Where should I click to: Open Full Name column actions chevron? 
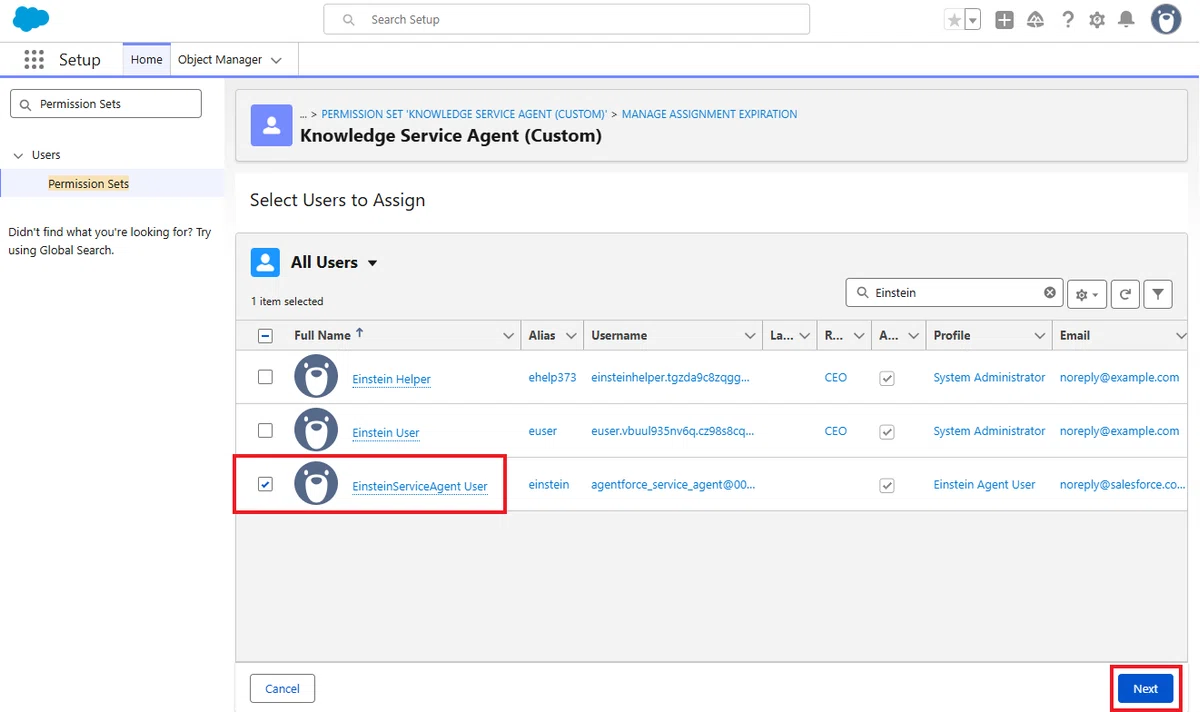tap(508, 336)
